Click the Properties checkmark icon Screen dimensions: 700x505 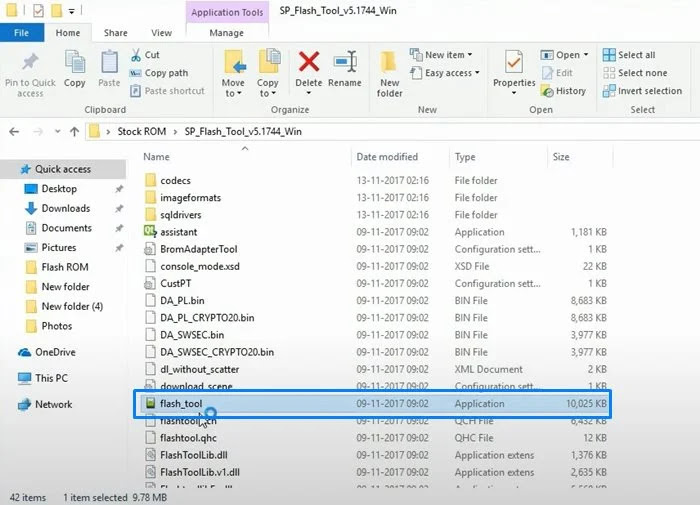[513, 62]
